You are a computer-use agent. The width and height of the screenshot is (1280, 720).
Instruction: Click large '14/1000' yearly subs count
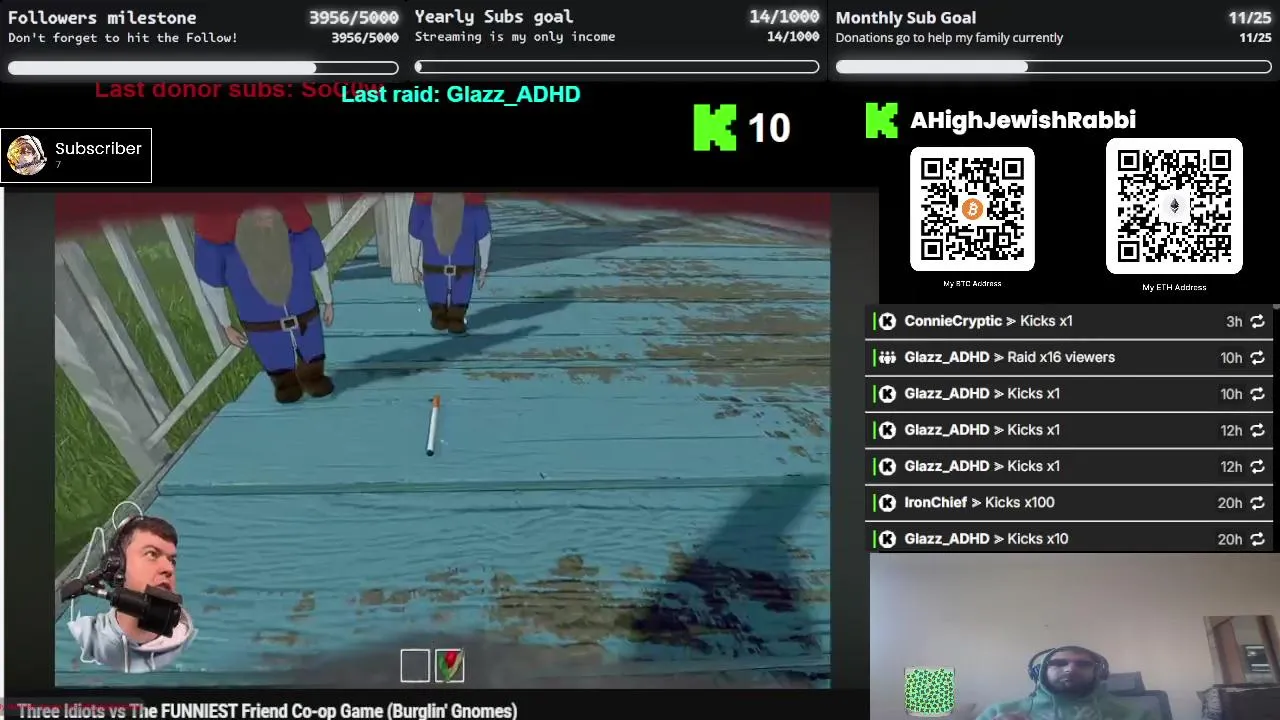coord(784,17)
